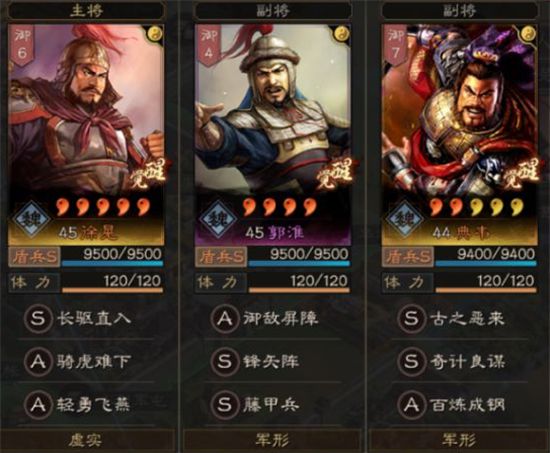Viewport: 550px width, 453px height.
Task: Click the S rank icon beside 古之恶来
Action: [411, 318]
